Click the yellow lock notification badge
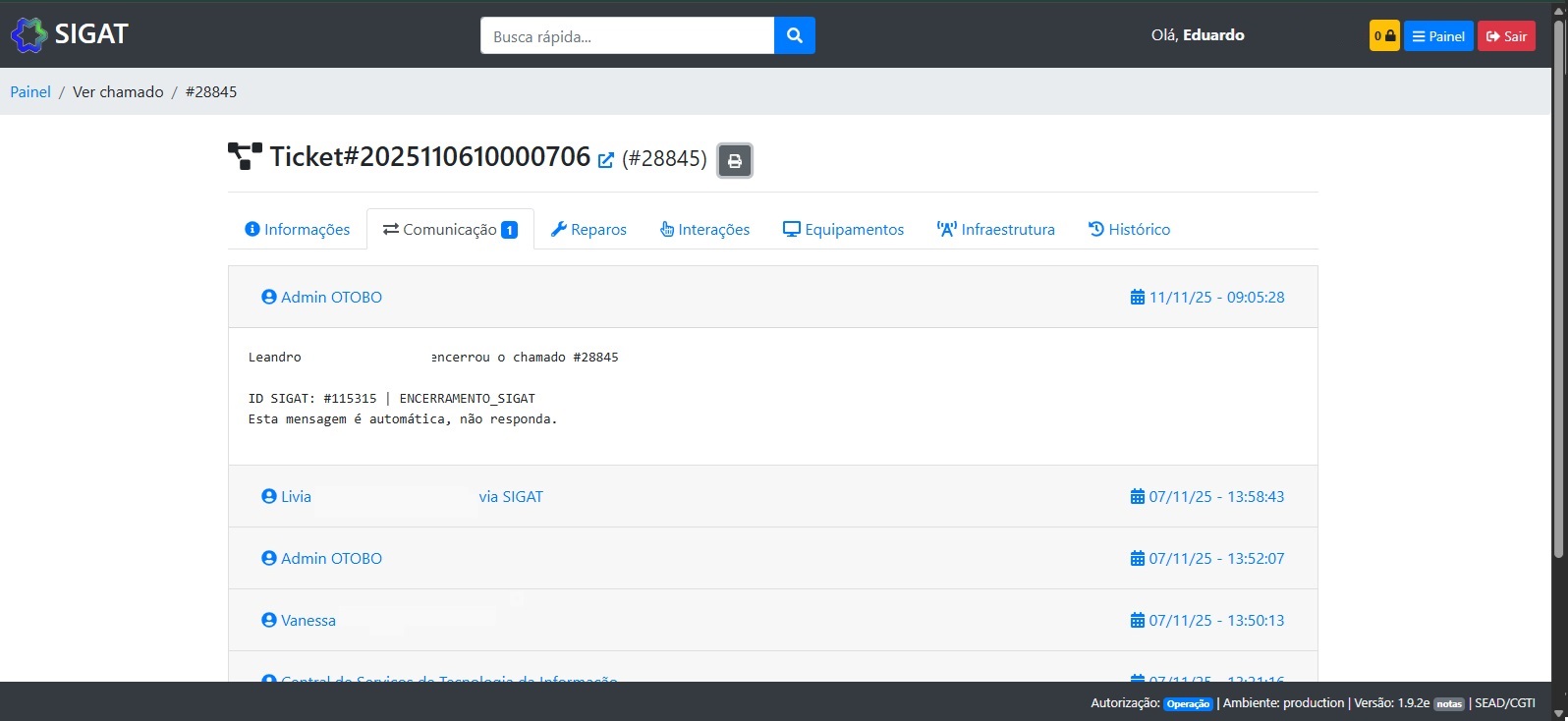The image size is (1568, 721). (1383, 35)
